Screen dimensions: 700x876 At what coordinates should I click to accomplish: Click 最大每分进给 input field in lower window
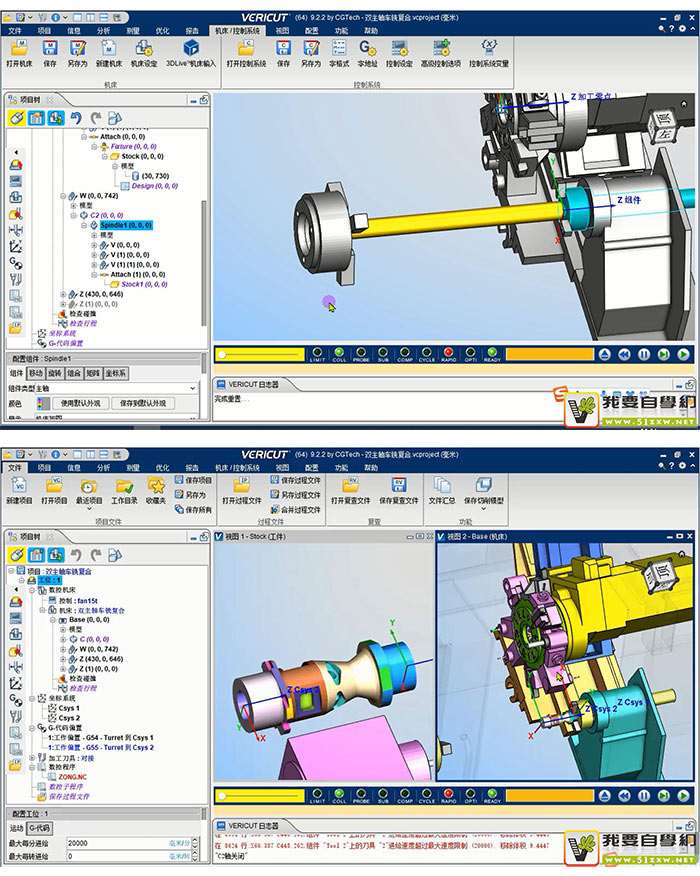[x=128, y=843]
